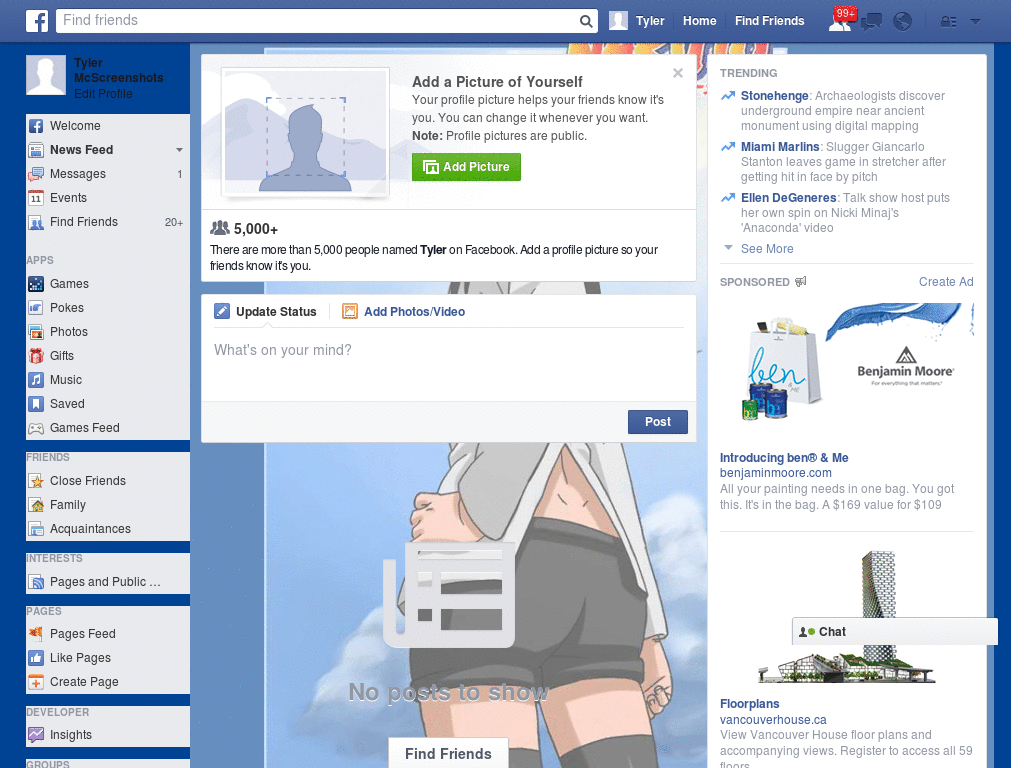Viewport: 1024px width, 768px height.
Task: Open the vancouverhouse.ca link
Action: click(773, 720)
